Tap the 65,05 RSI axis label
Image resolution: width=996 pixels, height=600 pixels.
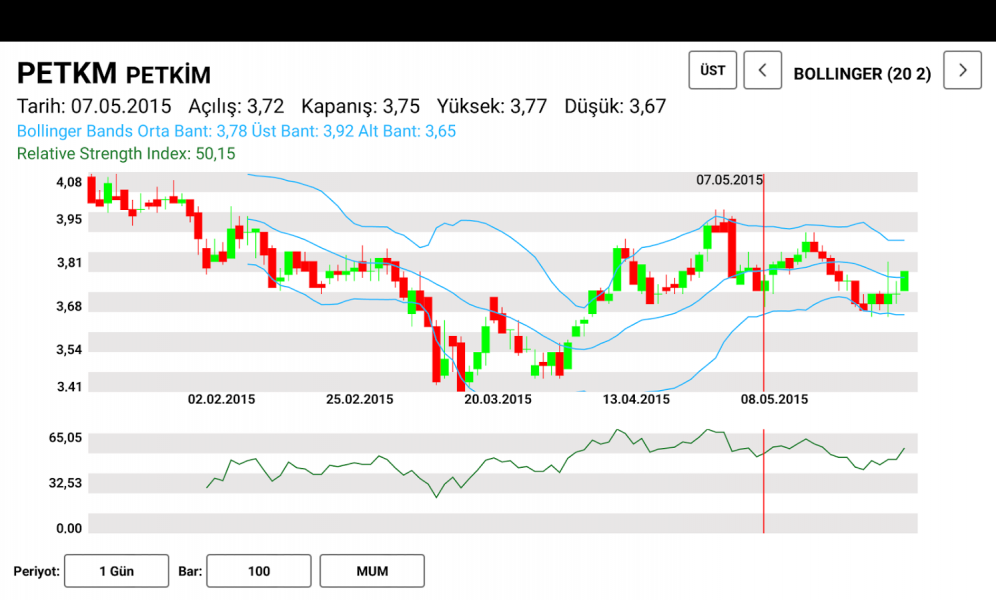pyautogui.click(x=65, y=437)
